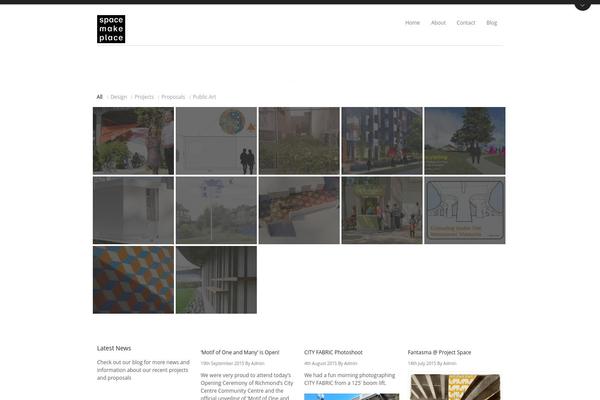Click Admin author under CITY FABRIC post
This screenshot has height=400, width=600.
(350, 363)
